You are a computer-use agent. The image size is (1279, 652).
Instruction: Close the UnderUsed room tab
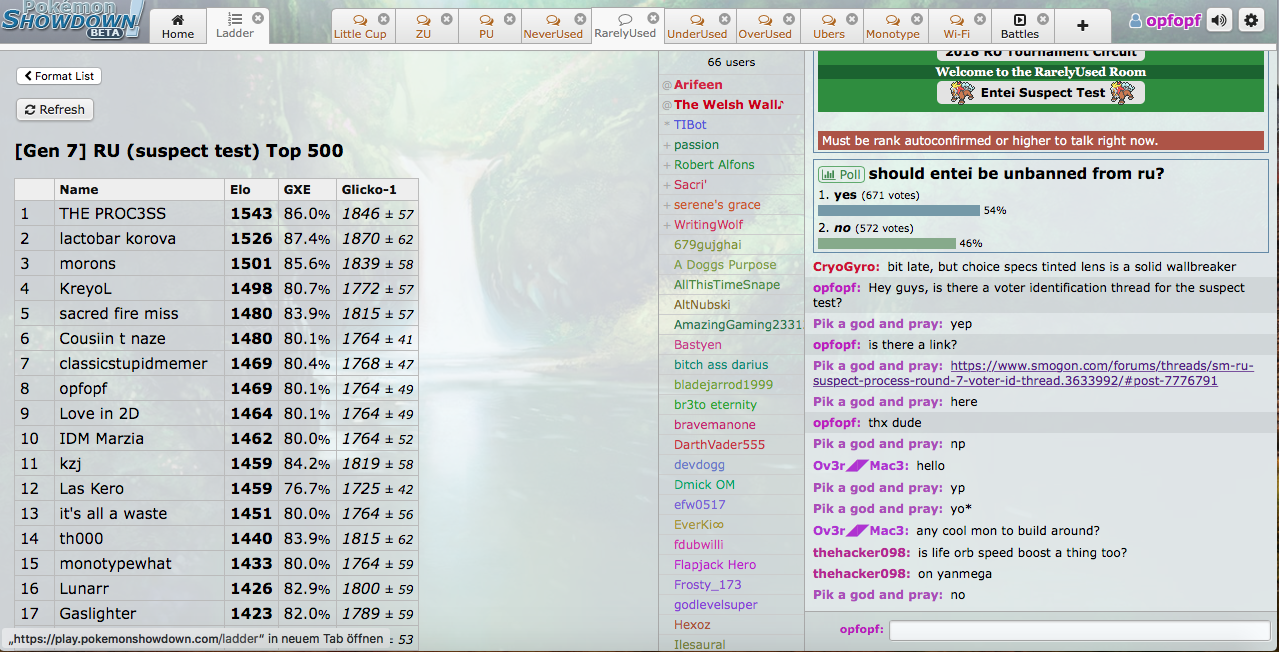click(x=725, y=18)
